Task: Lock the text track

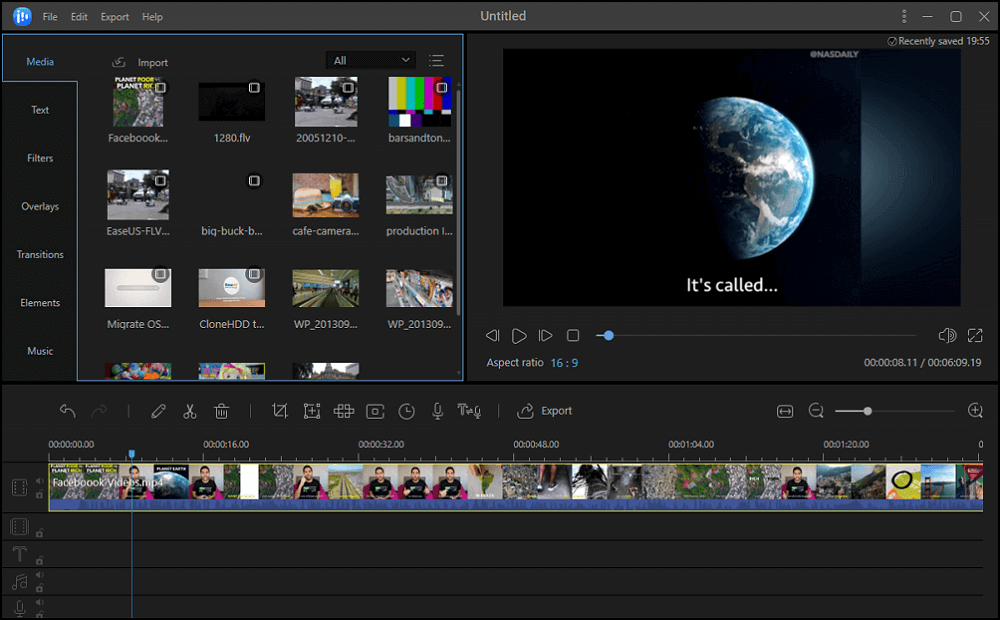Action: pos(40,561)
